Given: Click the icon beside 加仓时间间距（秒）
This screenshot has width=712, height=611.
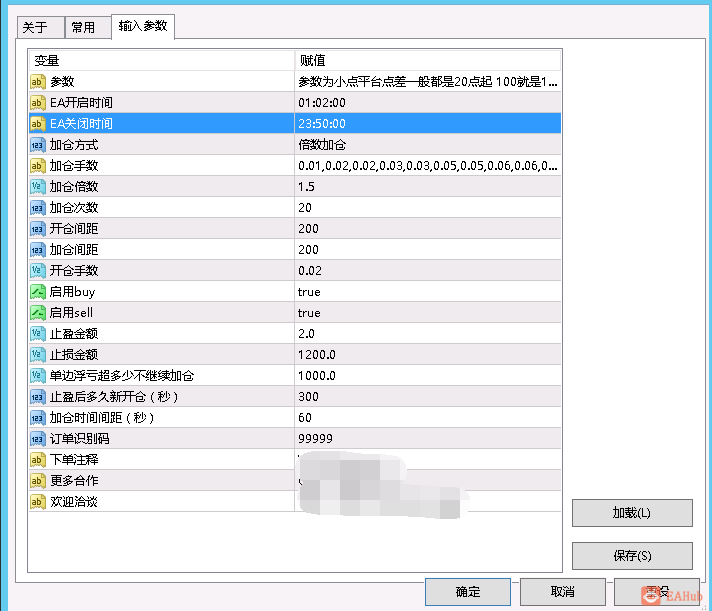Looking at the screenshot, I should [x=38, y=418].
